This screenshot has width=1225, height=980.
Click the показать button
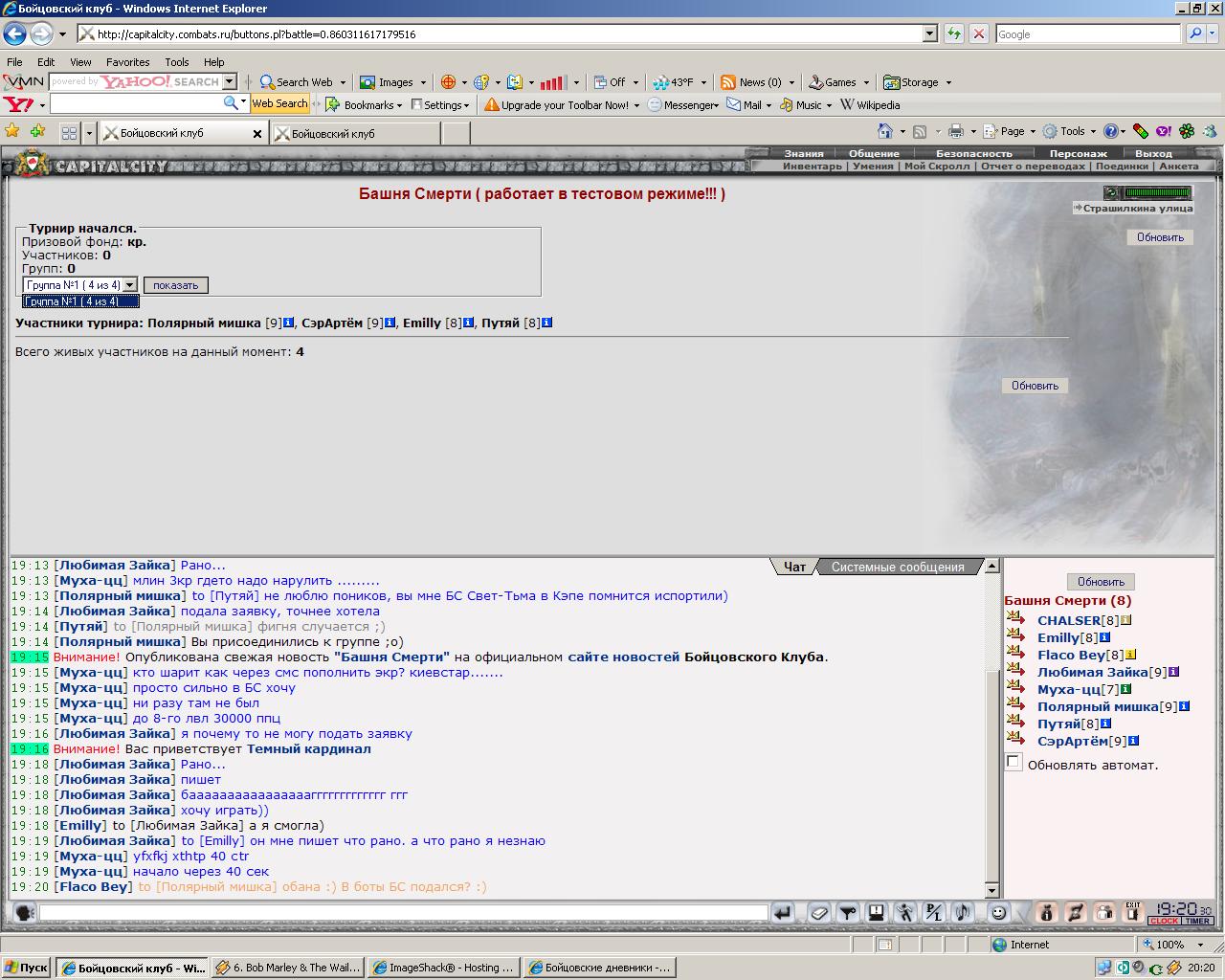pos(175,285)
